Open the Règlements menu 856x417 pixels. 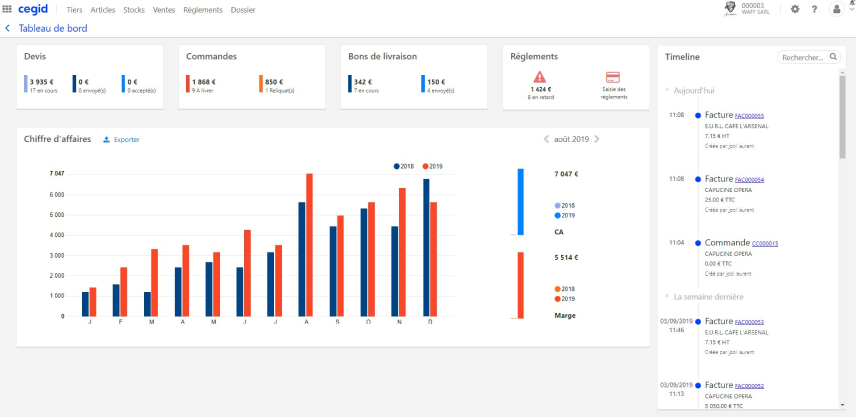pyautogui.click(x=203, y=10)
